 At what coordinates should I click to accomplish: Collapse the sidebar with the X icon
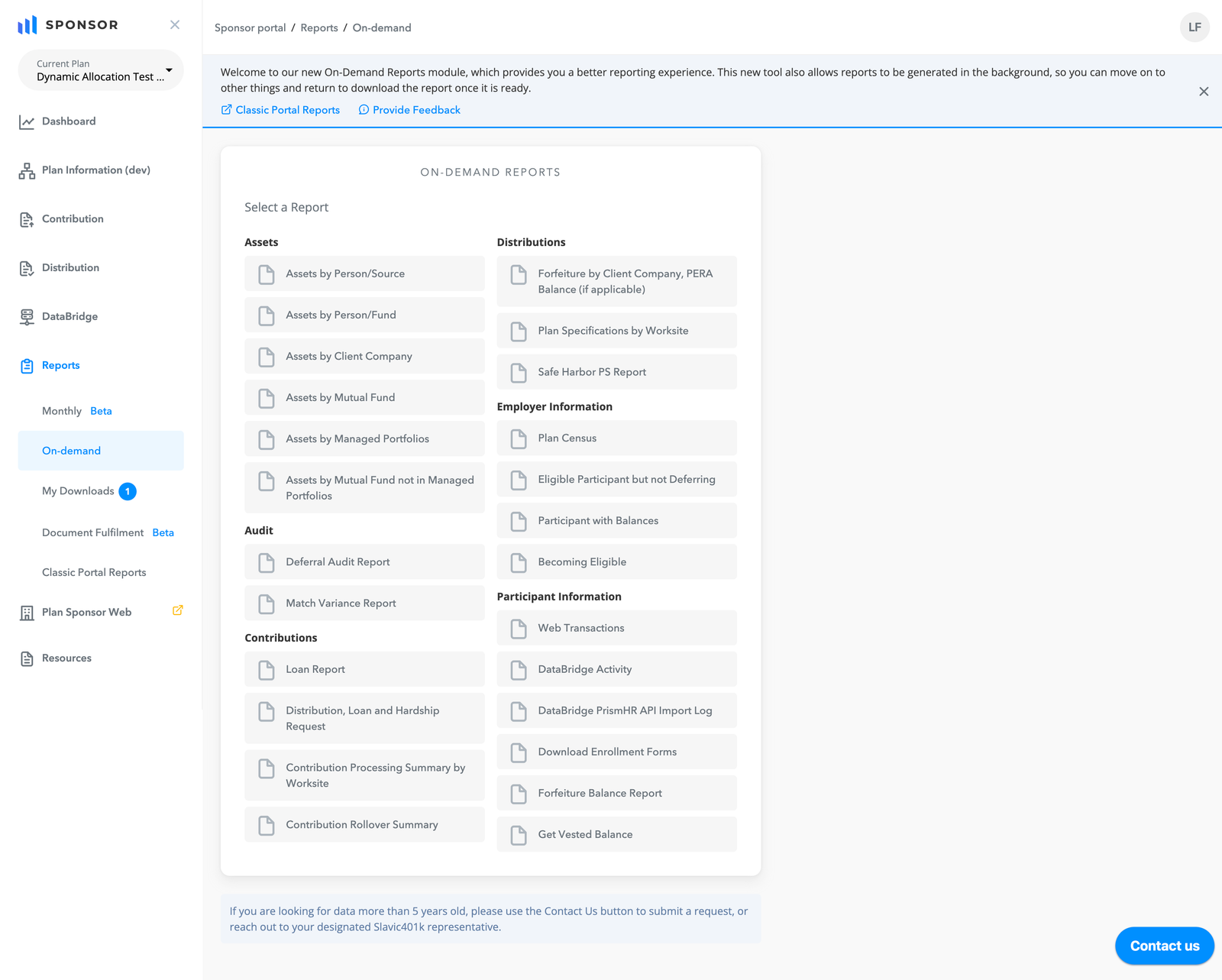(x=175, y=25)
